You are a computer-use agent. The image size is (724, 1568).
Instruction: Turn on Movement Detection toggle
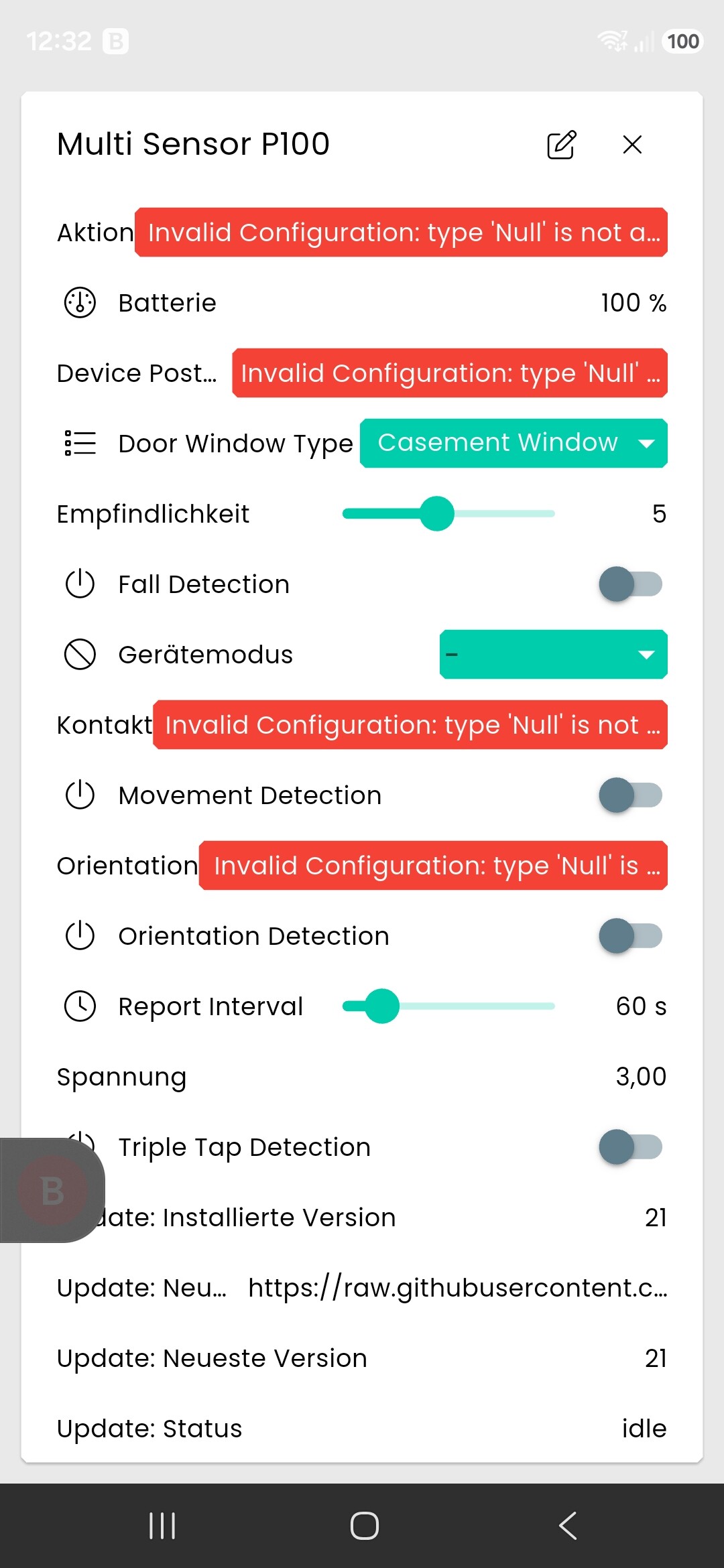630,795
